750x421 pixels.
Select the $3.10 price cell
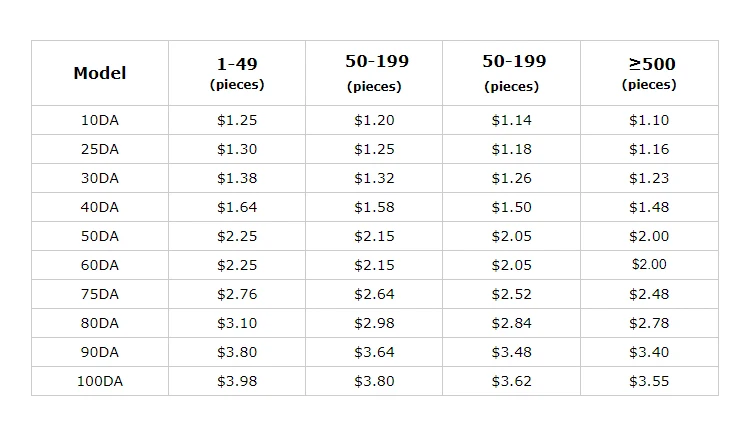point(237,323)
